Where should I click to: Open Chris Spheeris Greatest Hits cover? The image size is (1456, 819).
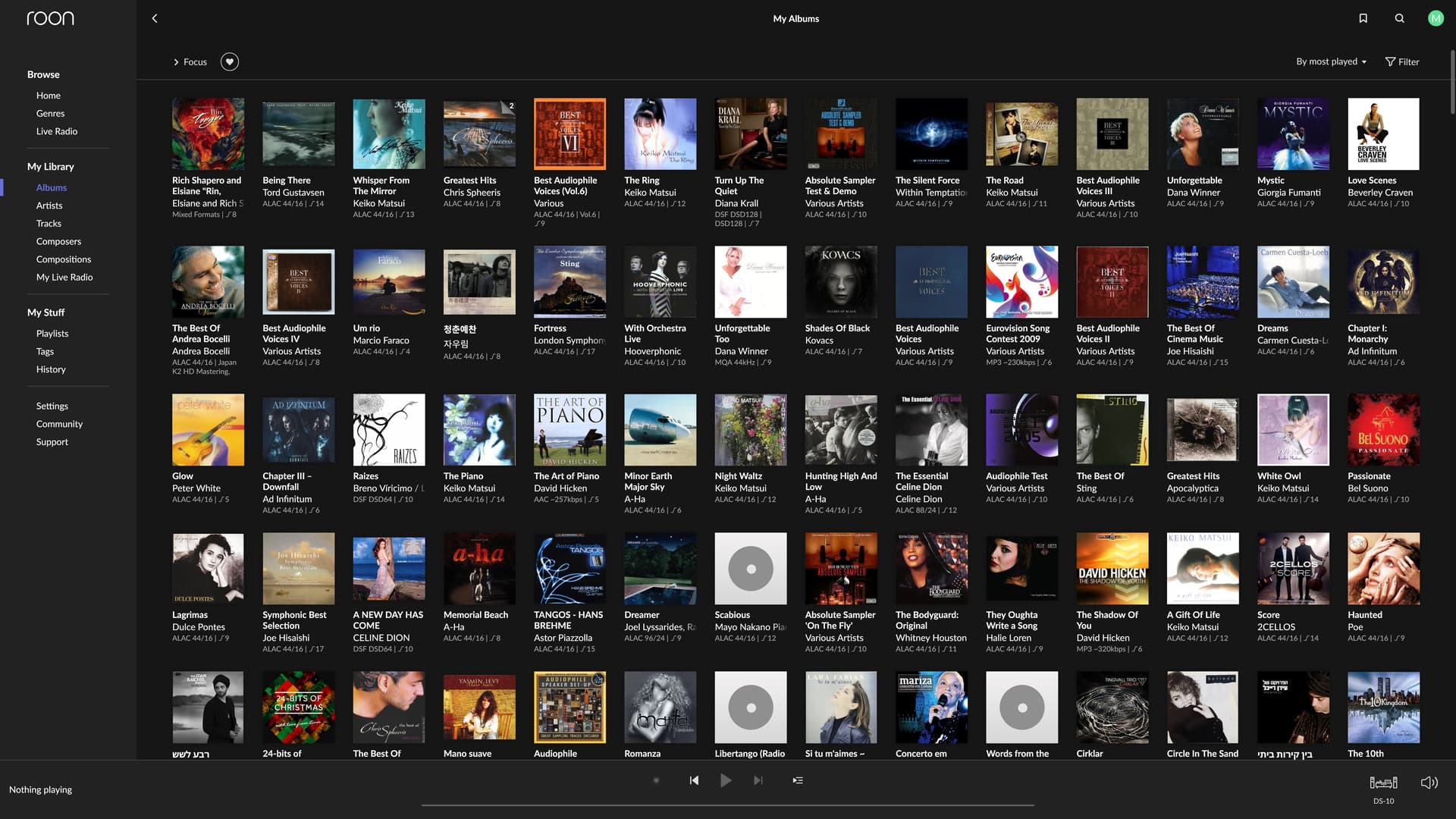[479, 133]
